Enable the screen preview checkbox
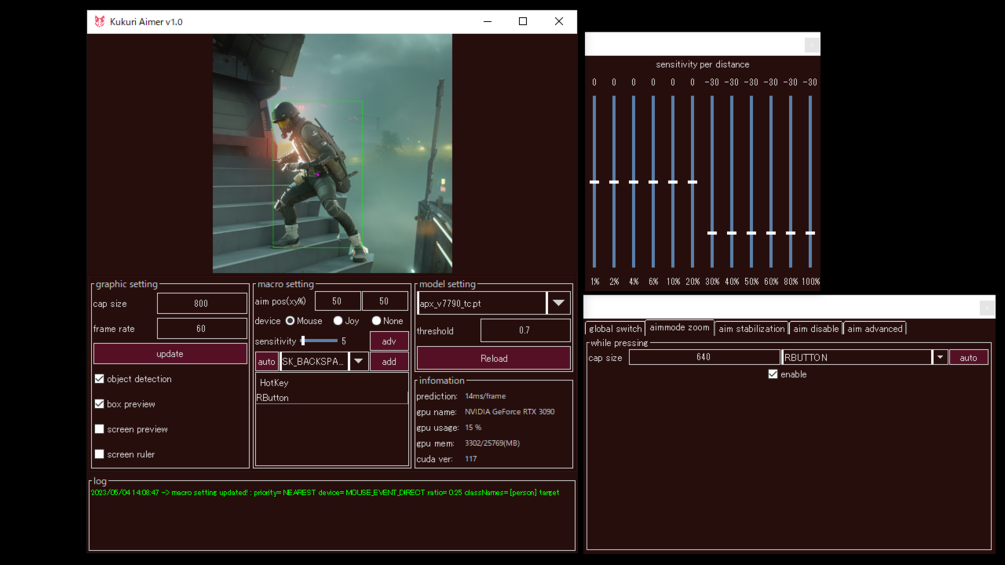The width and height of the screenshot is (1005, 565). click(99, 429)
